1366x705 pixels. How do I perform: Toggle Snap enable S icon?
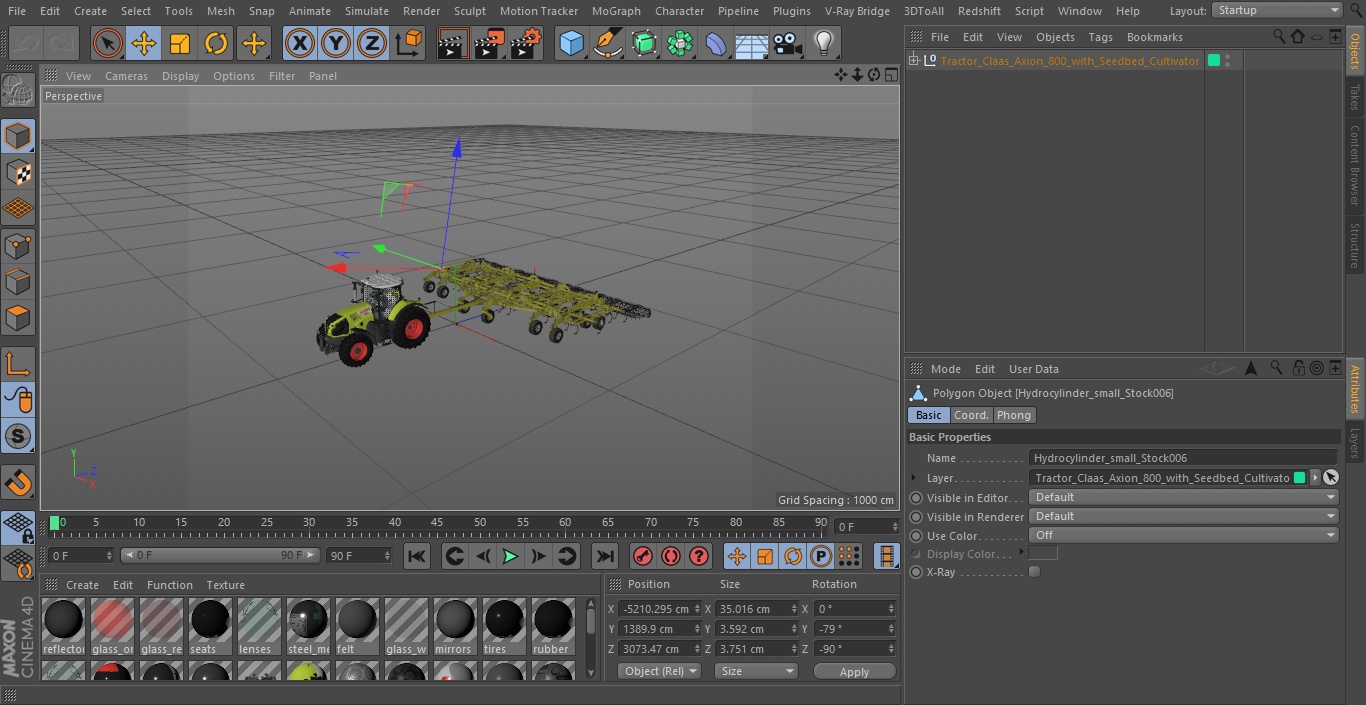point(18,436)
